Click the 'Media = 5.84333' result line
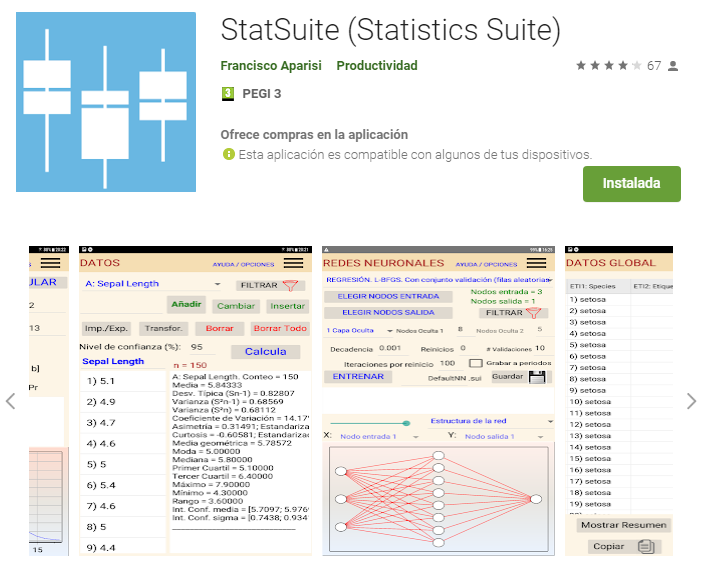Viewport: 703px width, 586px height. [207, 385]
